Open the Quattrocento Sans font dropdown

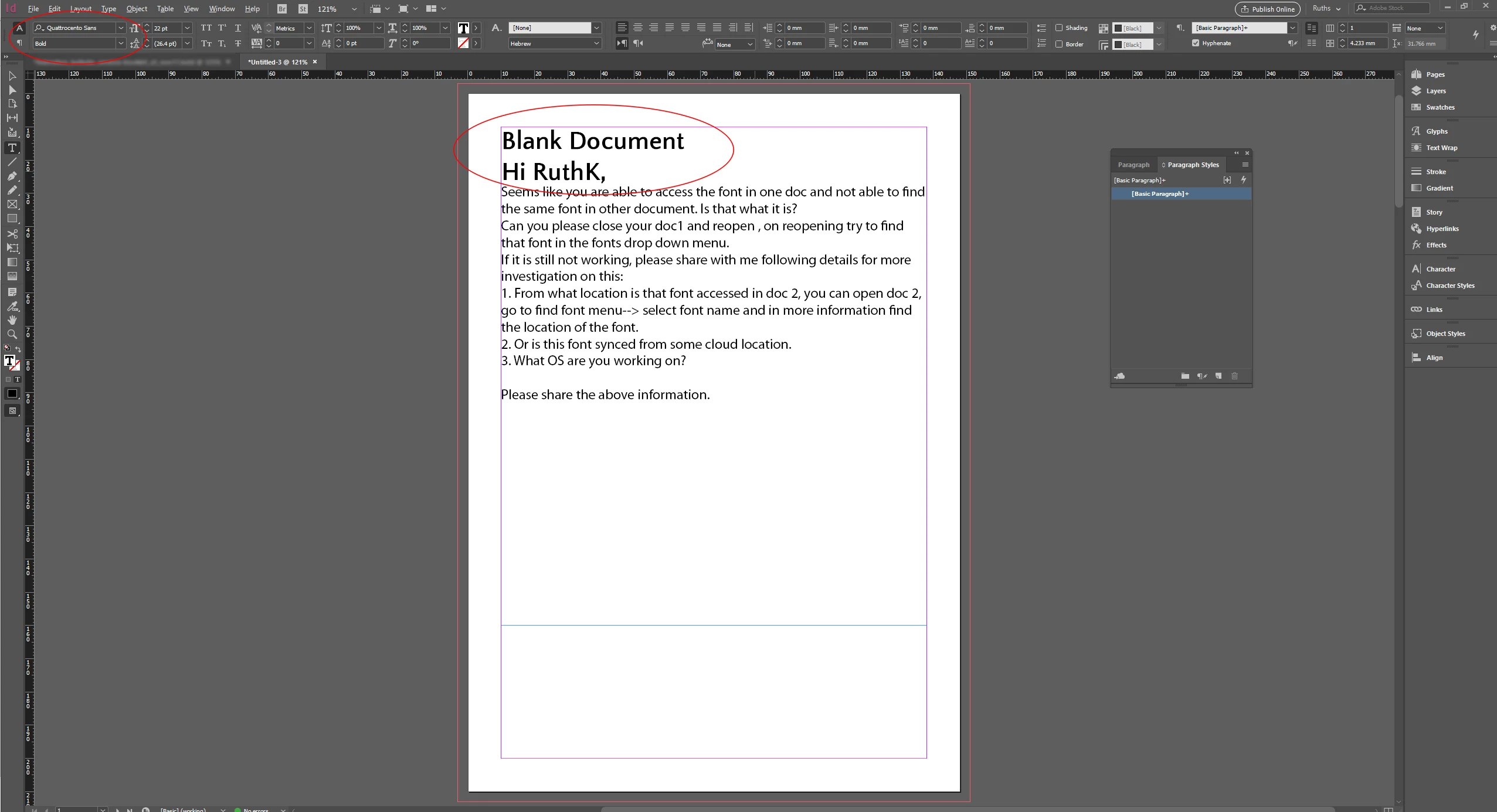pos(121,28)
